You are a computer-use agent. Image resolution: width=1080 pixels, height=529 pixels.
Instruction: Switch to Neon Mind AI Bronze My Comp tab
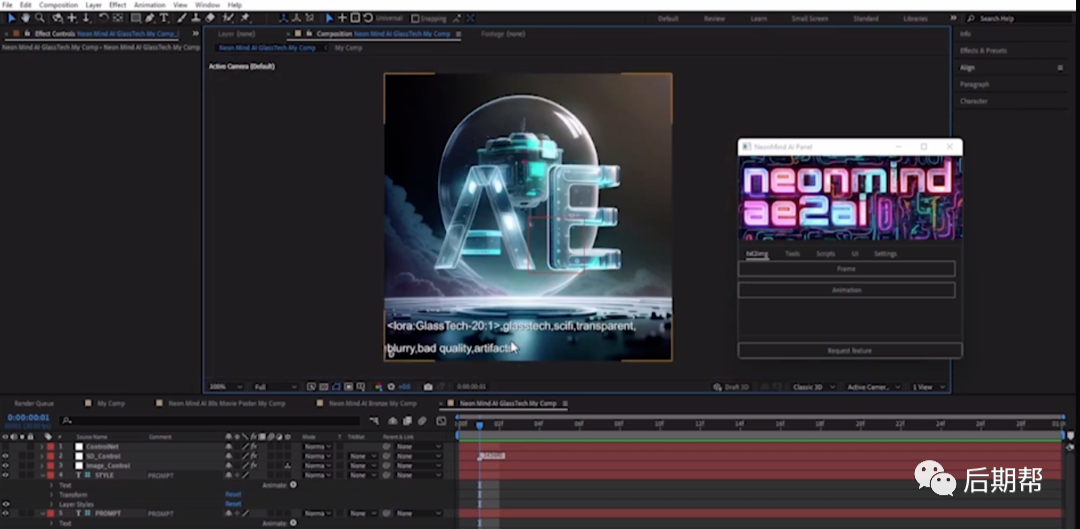click(373, 403)
